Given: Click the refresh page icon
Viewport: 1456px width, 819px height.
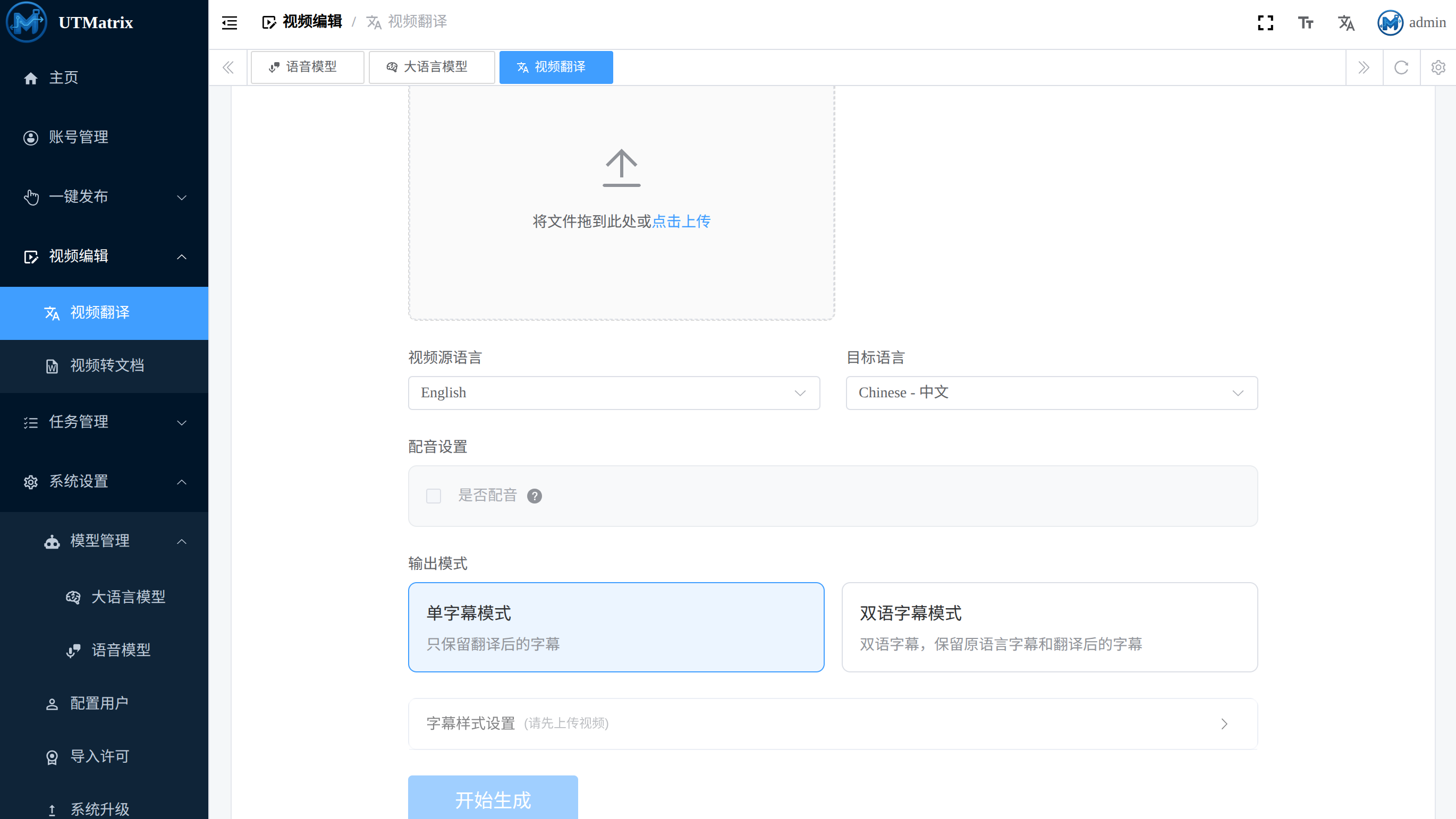Looking at the screenshot, I should [x=1401, y=67].
